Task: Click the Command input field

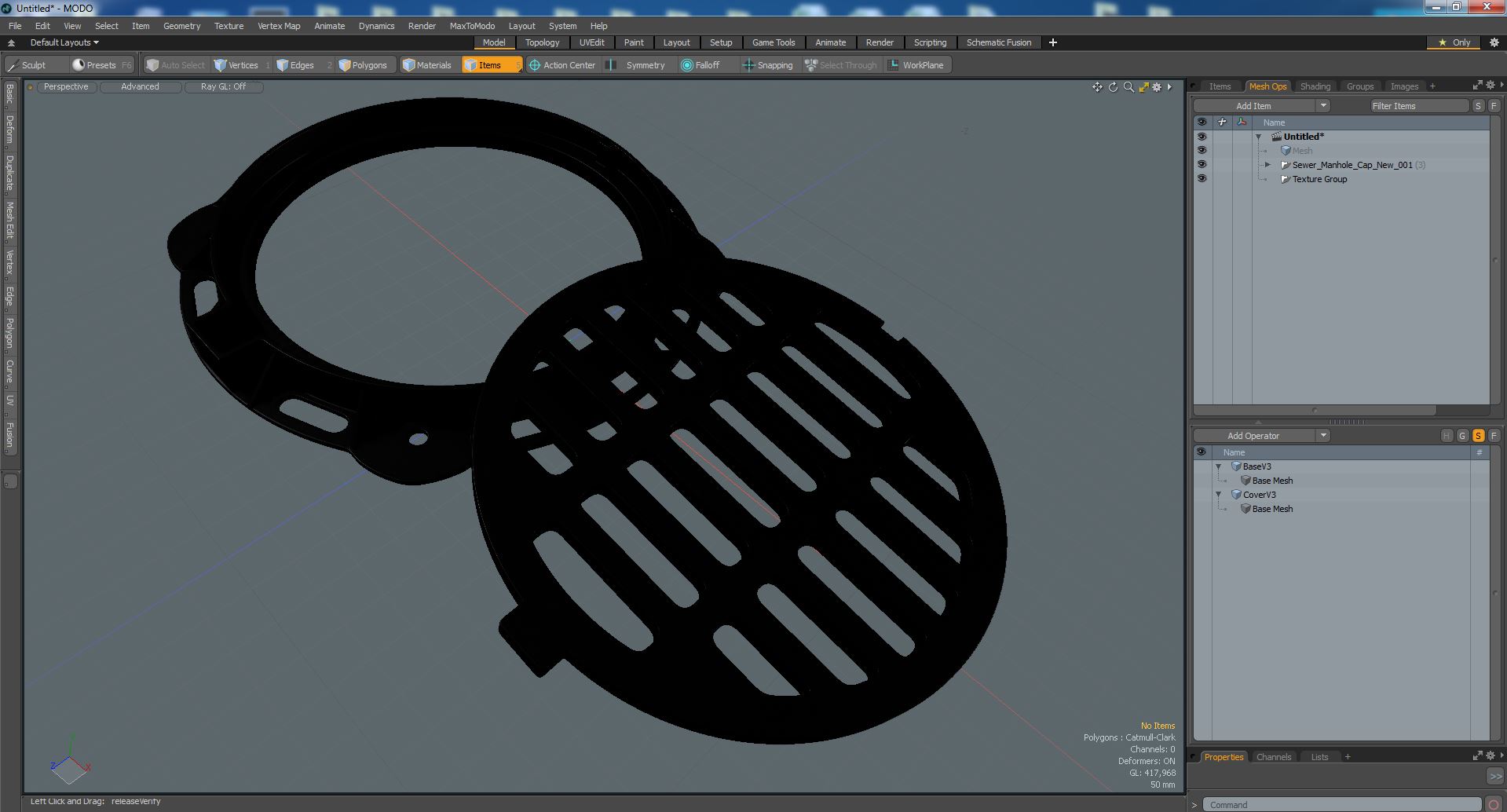Action: pyautogui.click(x=1342, y=805)
